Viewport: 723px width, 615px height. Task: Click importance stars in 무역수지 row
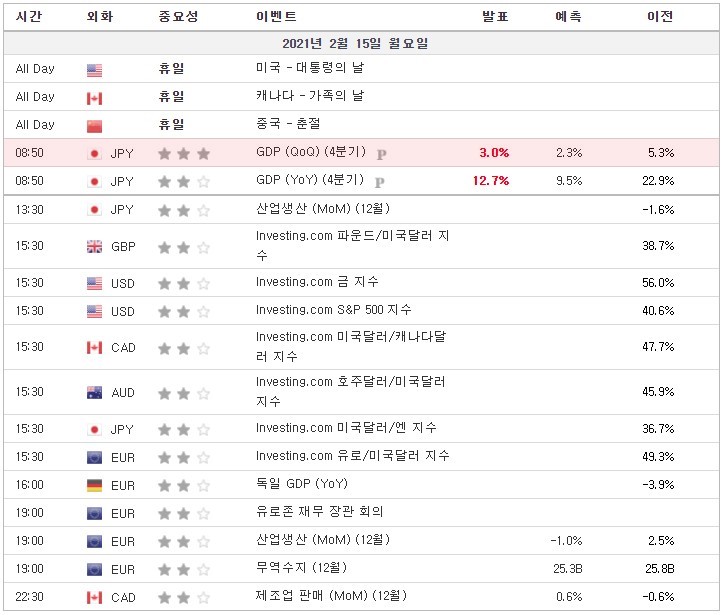coord(184,570)
